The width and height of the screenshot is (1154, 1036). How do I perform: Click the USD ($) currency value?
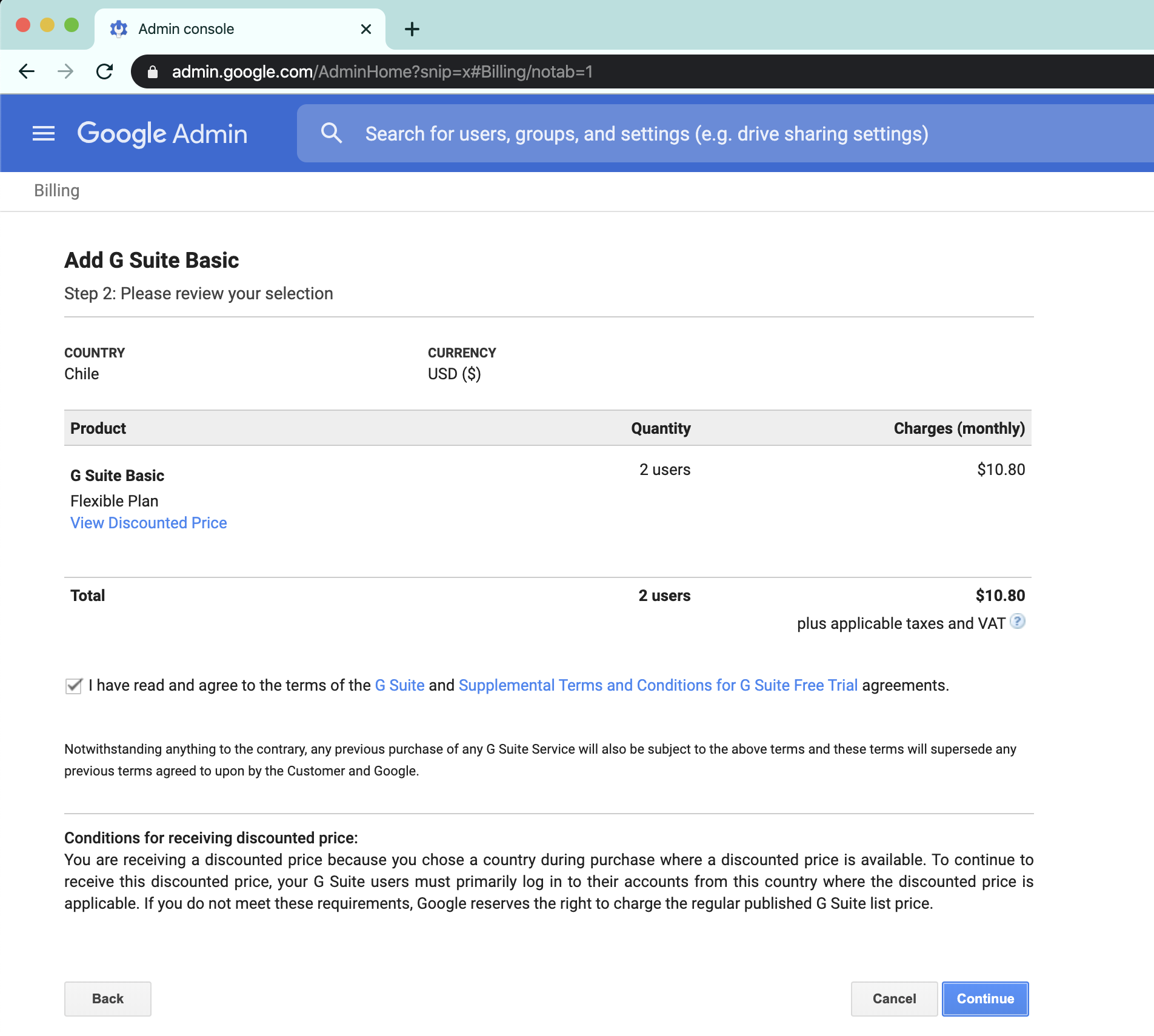pos(454,374)
